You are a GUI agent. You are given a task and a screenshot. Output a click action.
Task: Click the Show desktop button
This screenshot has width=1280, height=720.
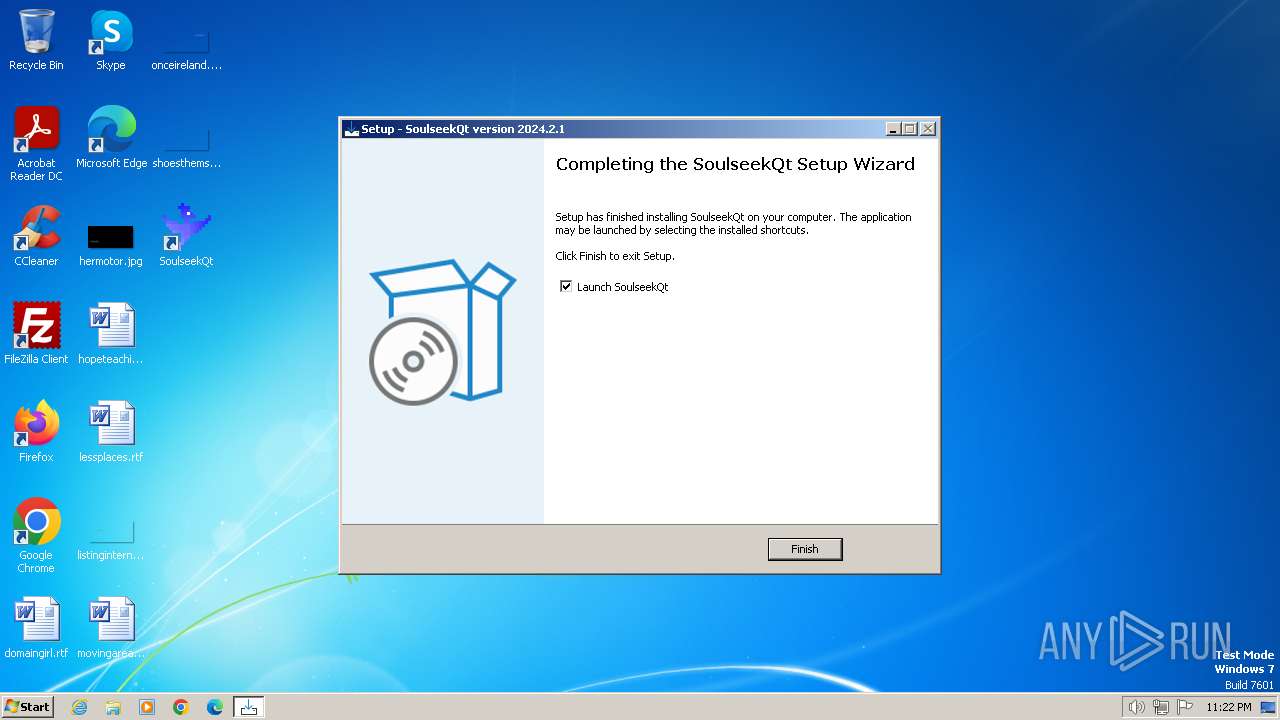pyautogui.click(x=1268, y=707)
